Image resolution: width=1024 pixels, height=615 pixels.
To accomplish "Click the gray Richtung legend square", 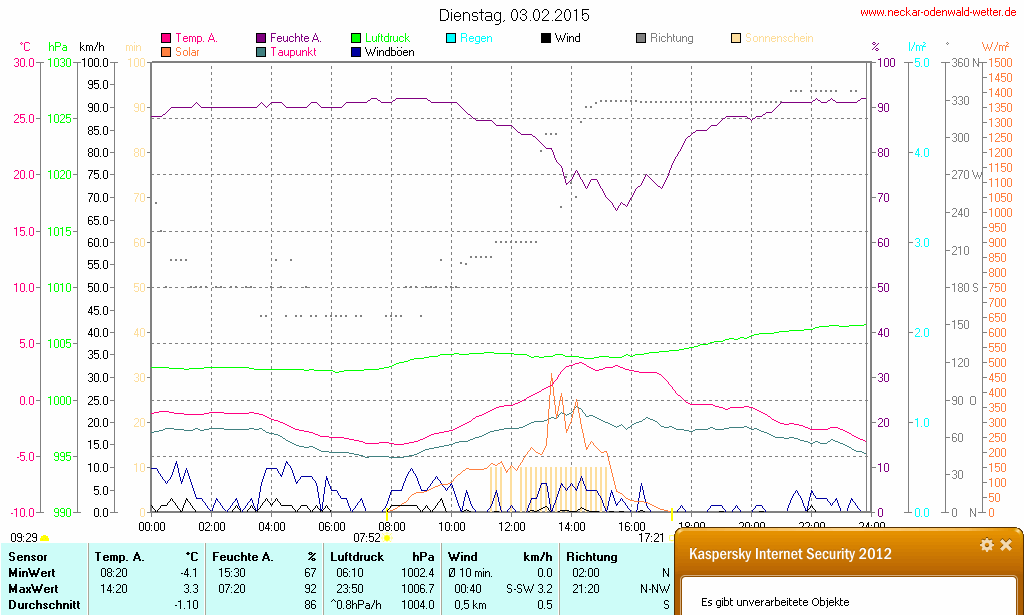I will [x=641, y=39].
